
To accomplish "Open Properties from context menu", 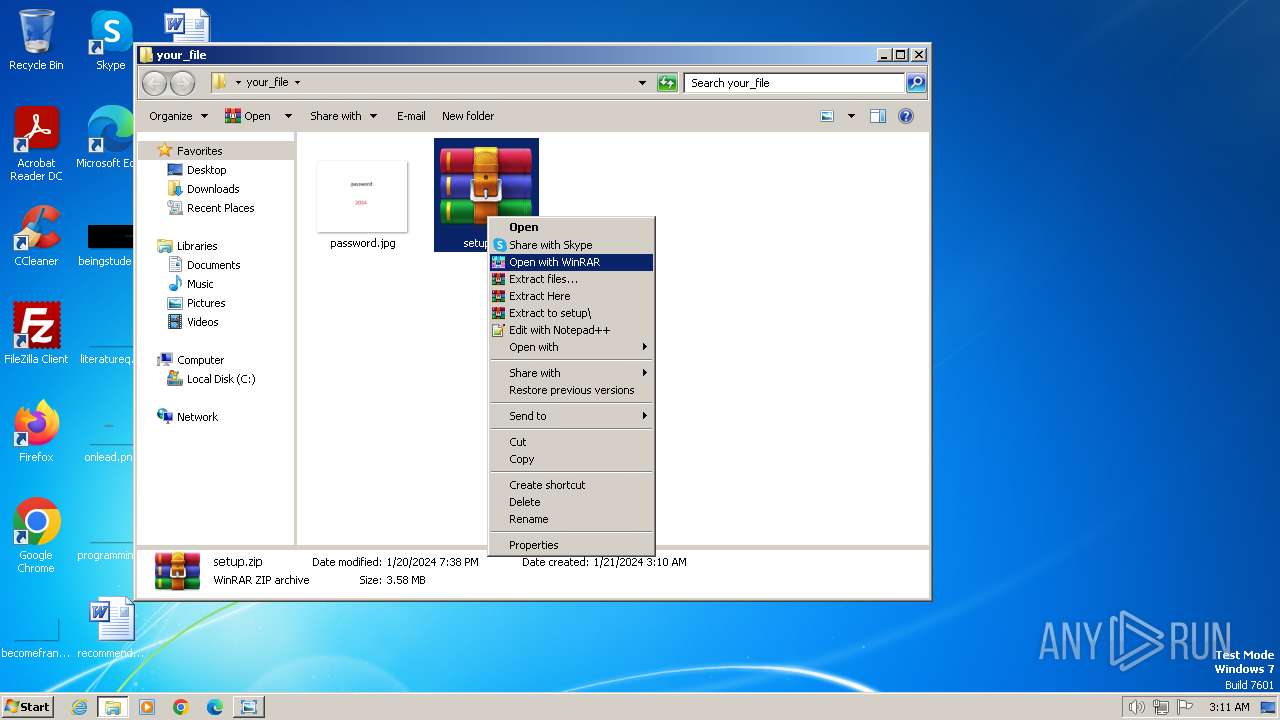I will tap(571, 545).
